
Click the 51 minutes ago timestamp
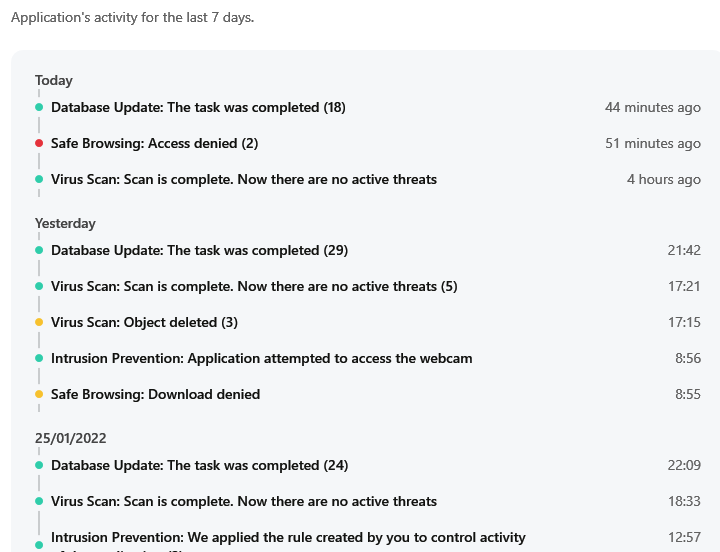pyautogui.click(x=652, y=143)
